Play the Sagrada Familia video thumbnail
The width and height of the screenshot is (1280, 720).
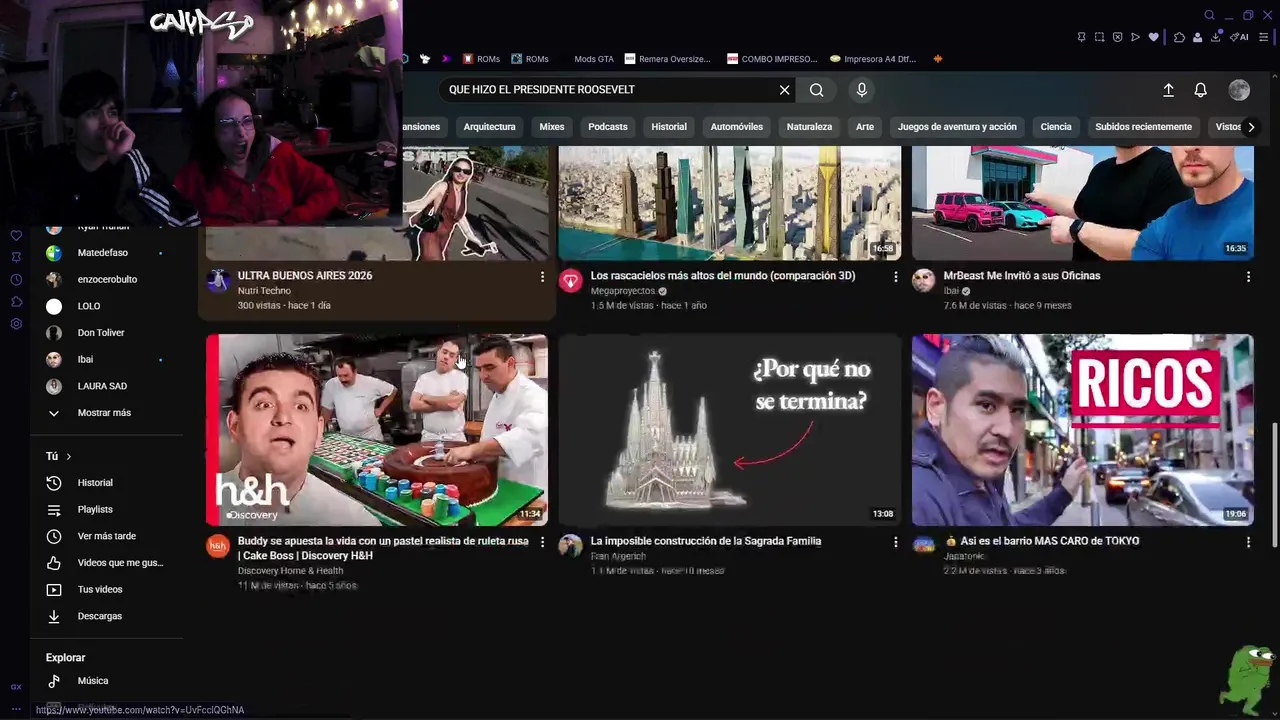pyautogui.click(x=729, y=430)
